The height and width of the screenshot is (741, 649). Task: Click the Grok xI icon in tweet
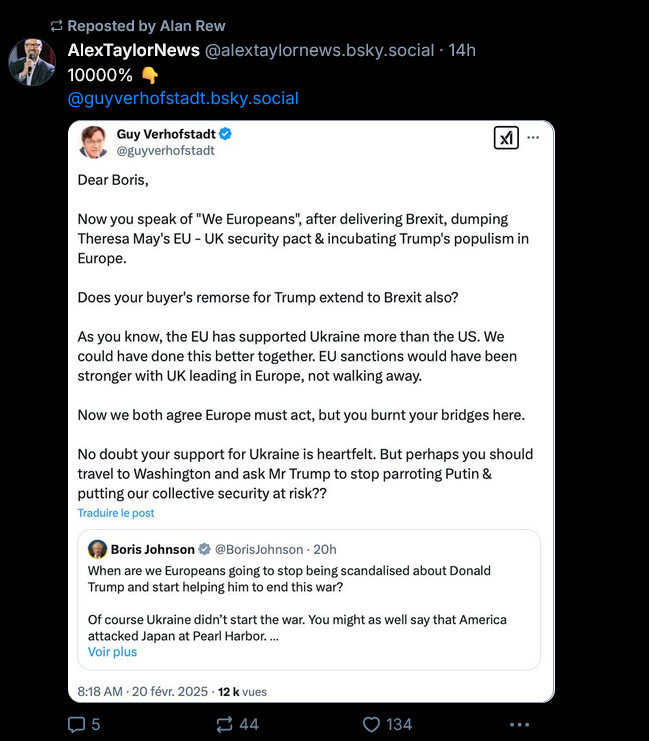pyautogui.click(x=506, y=139)
